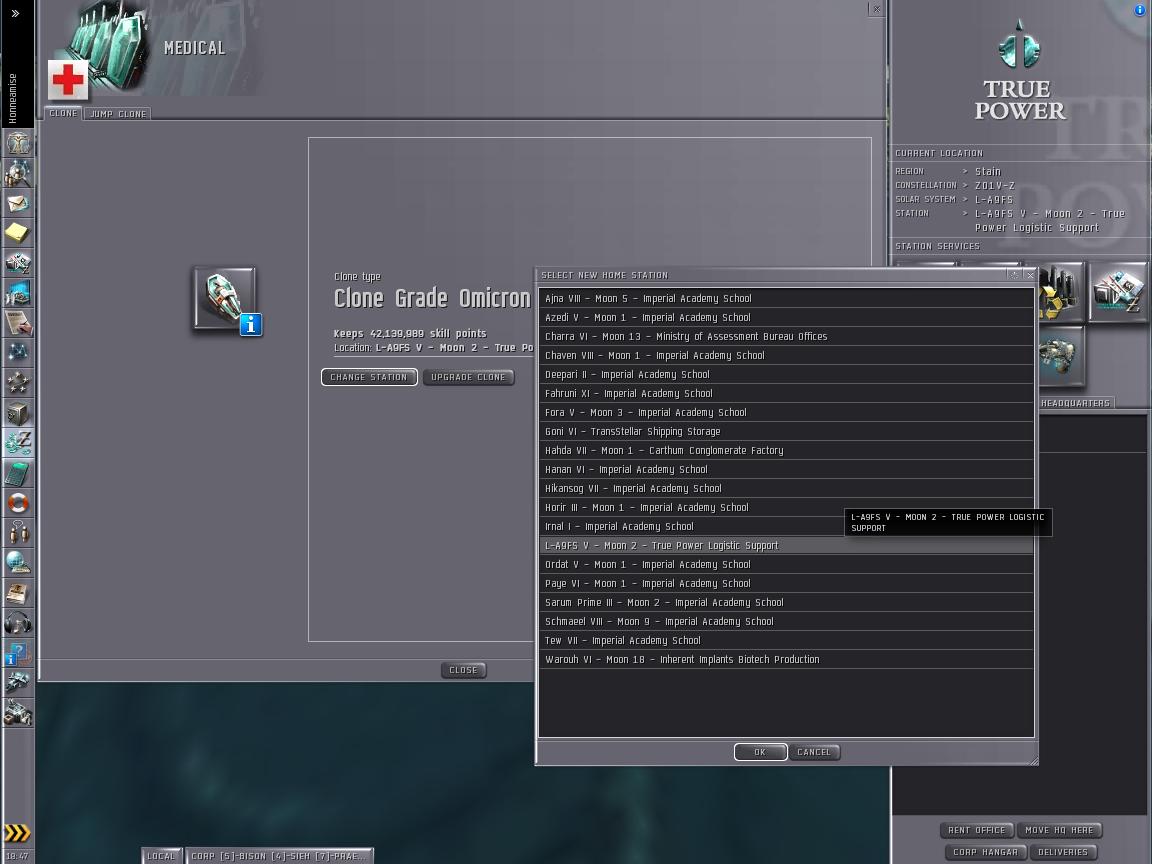Click the Rent Office button
This screenshot has width=1152, height=864.
976,830
